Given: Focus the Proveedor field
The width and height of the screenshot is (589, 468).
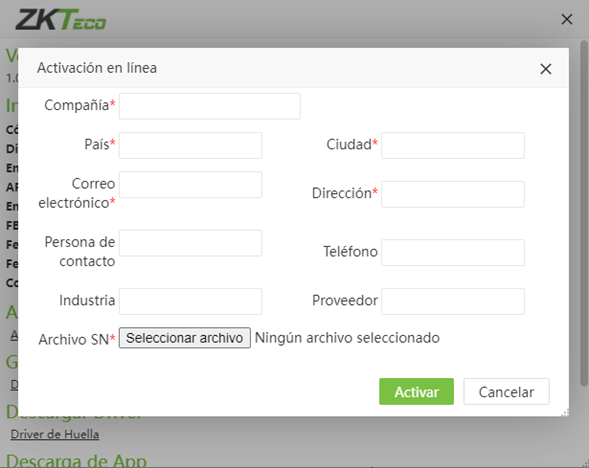Looking at the screenshot, I should point(453,301).
